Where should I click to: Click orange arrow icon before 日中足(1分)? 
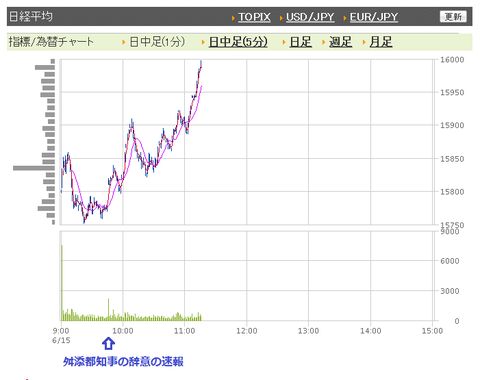tap(124, 42)
